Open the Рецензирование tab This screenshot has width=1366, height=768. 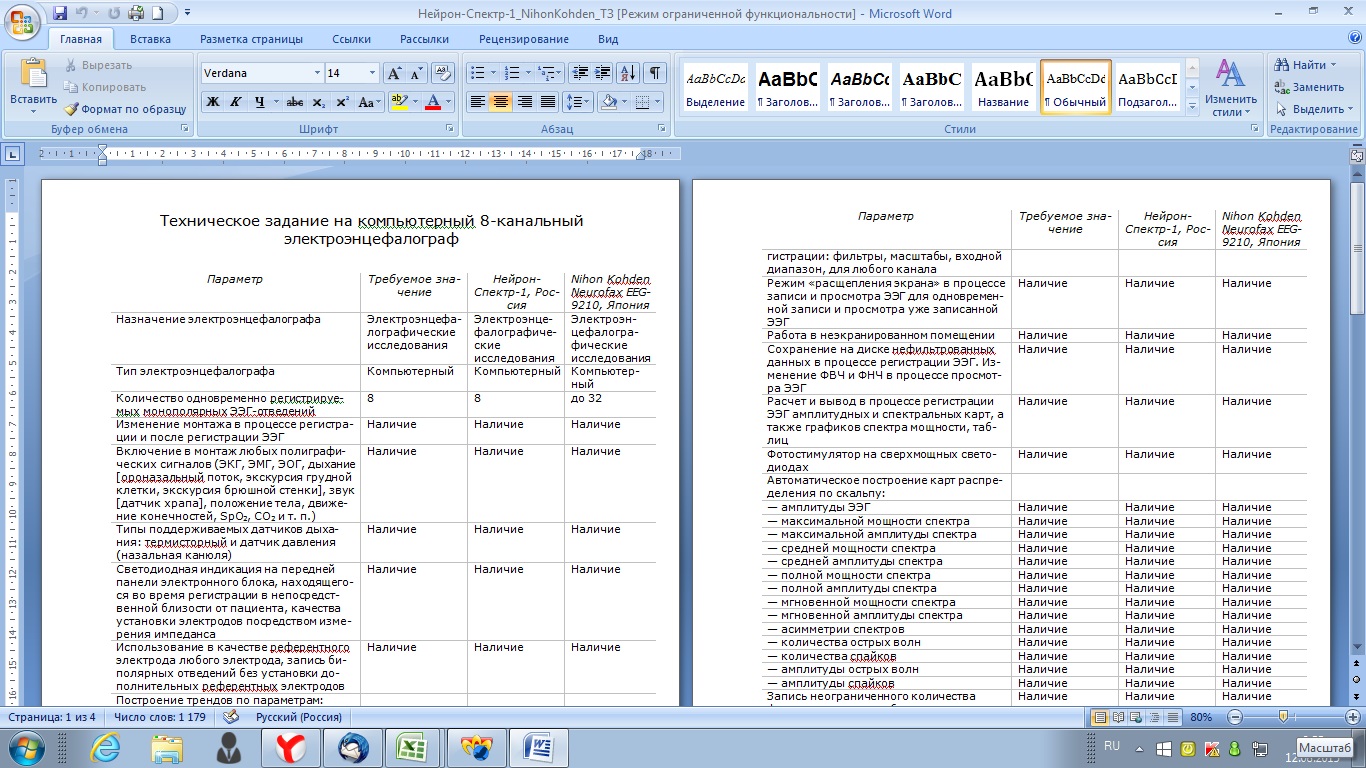tap(523, 39)
